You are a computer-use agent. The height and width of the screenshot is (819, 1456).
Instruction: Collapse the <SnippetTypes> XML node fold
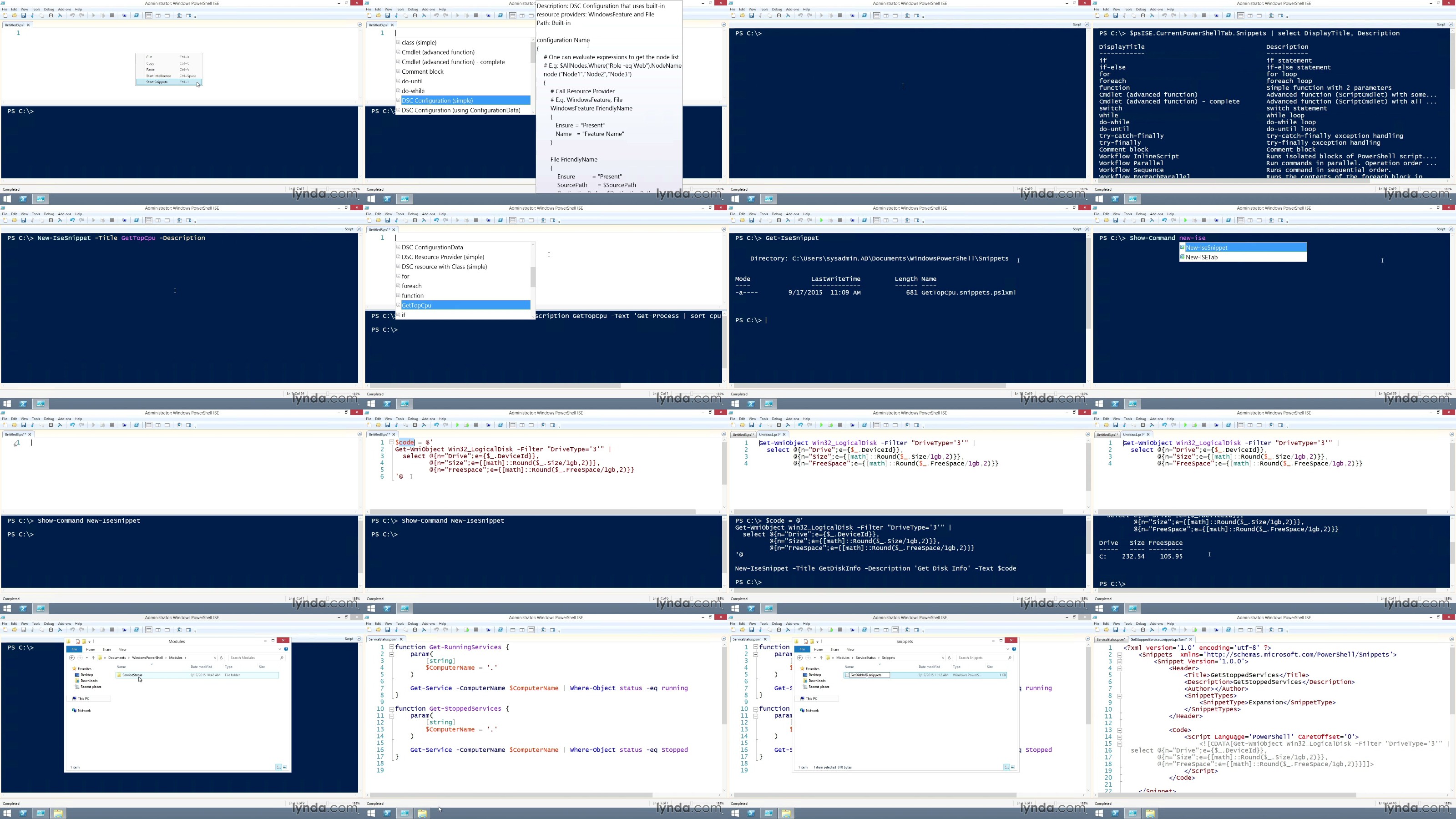1119,696
